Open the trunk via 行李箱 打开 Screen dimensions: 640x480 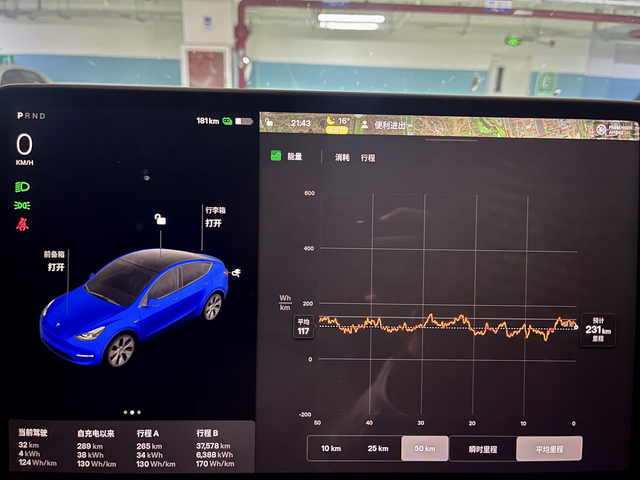click(215, 217)
